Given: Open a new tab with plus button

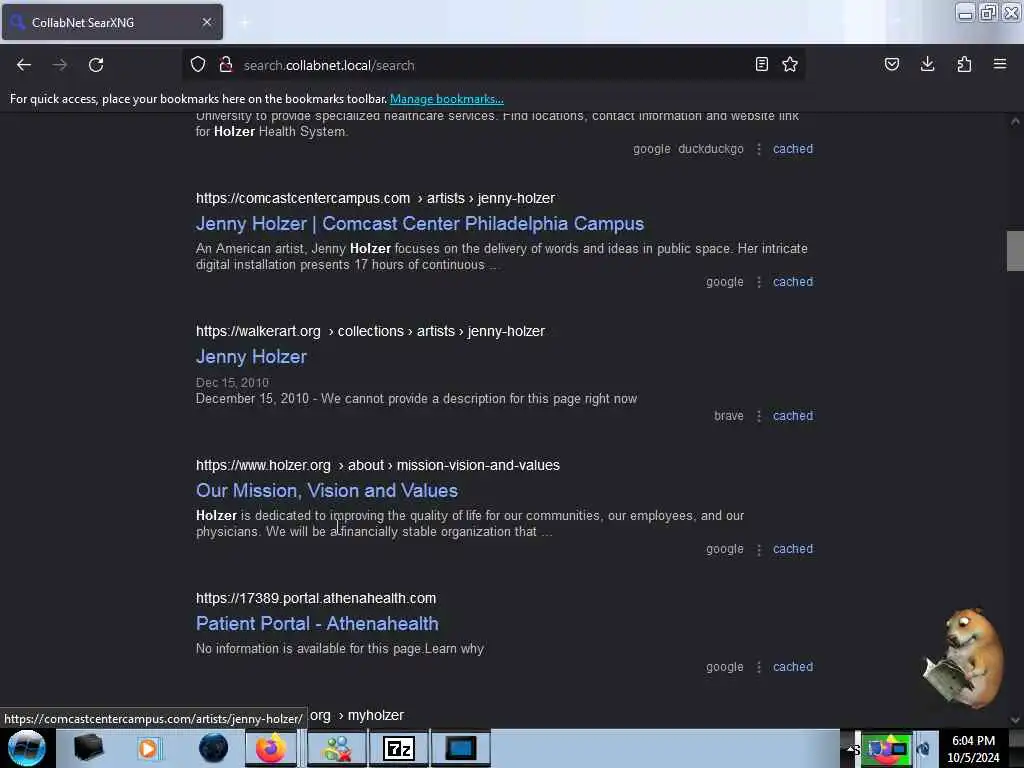Looking at the screenshot, I should click(x=245, y=22).
